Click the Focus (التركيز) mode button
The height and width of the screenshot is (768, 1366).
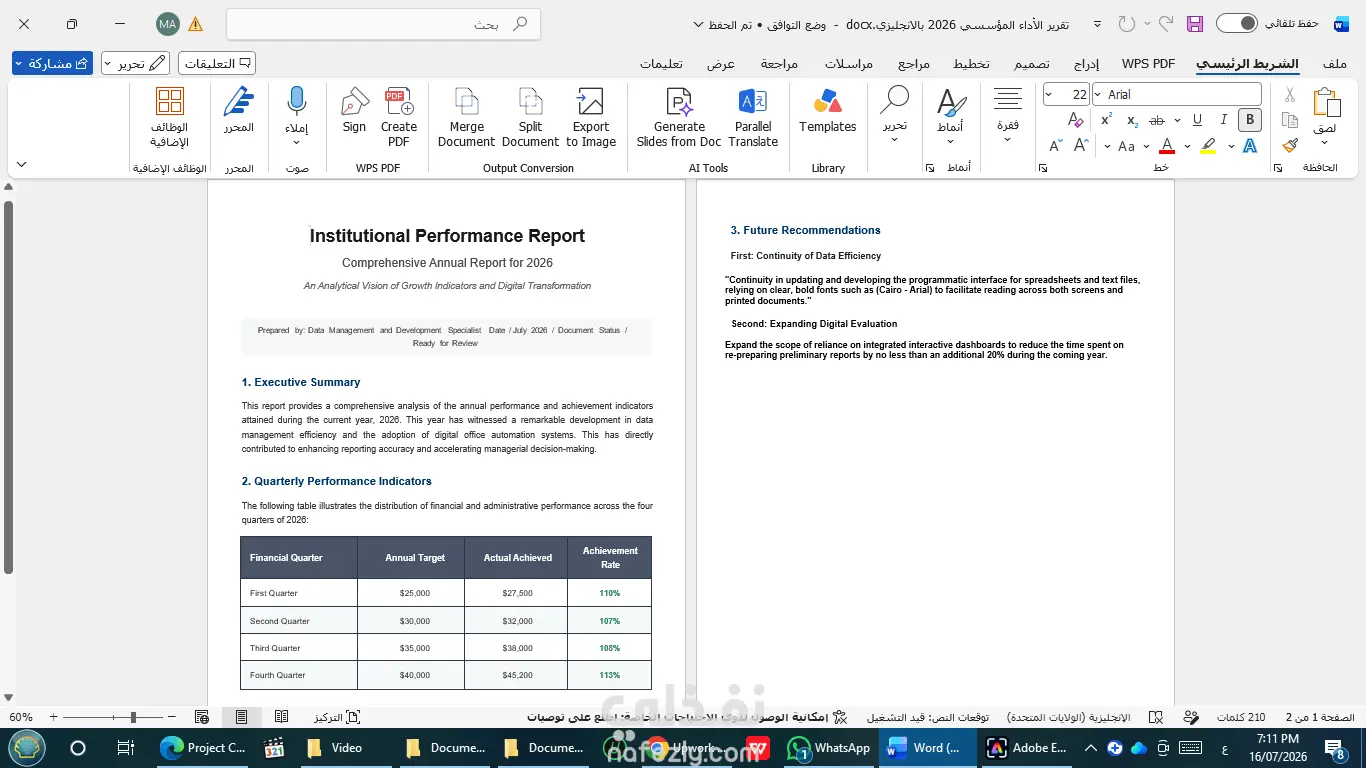pyautogui.click(x=337, y=717)
